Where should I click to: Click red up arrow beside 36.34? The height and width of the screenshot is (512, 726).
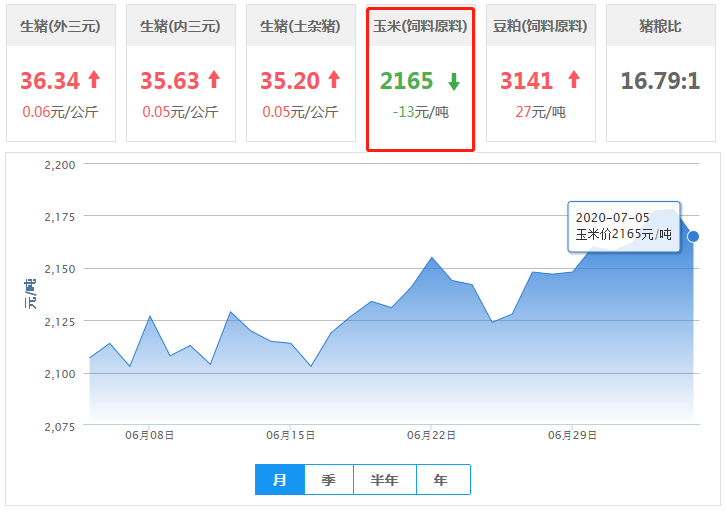pyautogui.click(x=94, y=80)
